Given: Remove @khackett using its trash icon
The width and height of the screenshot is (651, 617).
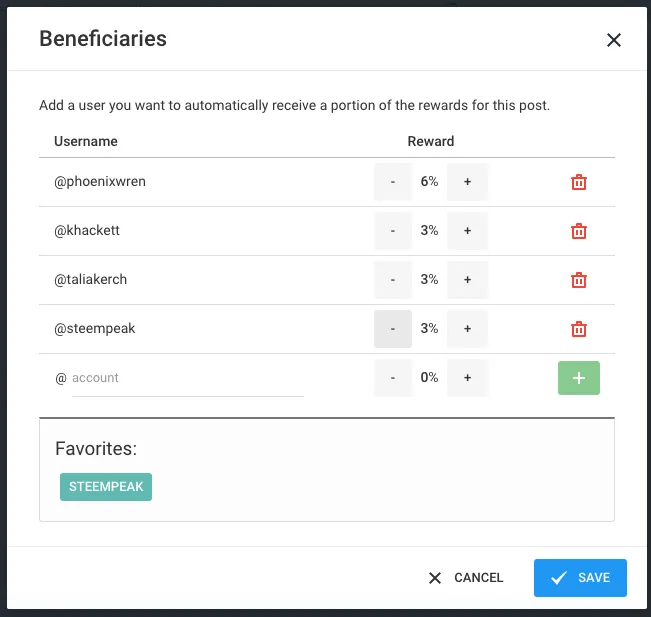Looking at the screenshot, I should (x=578, y=231).
